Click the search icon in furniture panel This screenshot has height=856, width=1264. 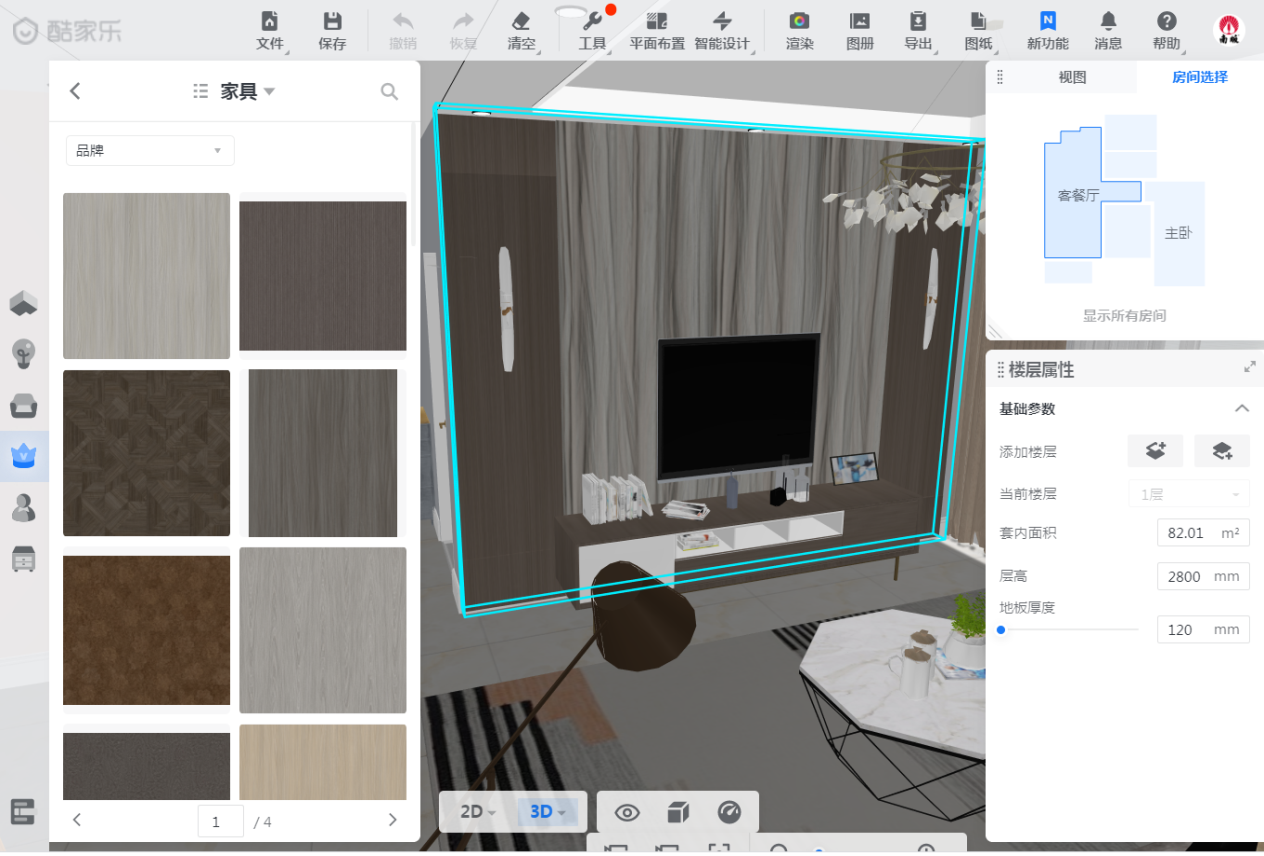pyautogui.click(x=390, y=92)
